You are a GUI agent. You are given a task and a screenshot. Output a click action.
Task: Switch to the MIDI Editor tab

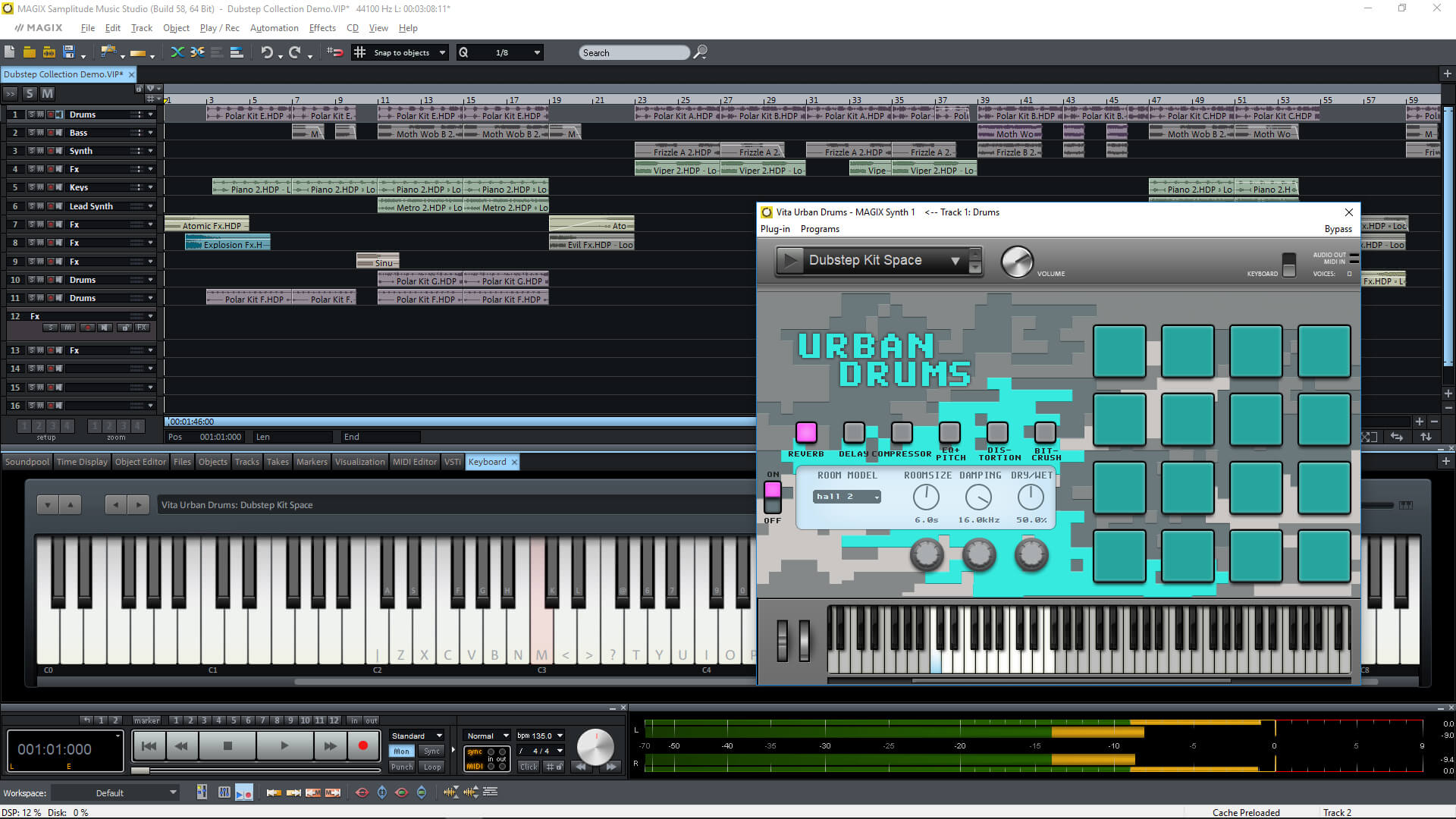[x=414, y=462]
